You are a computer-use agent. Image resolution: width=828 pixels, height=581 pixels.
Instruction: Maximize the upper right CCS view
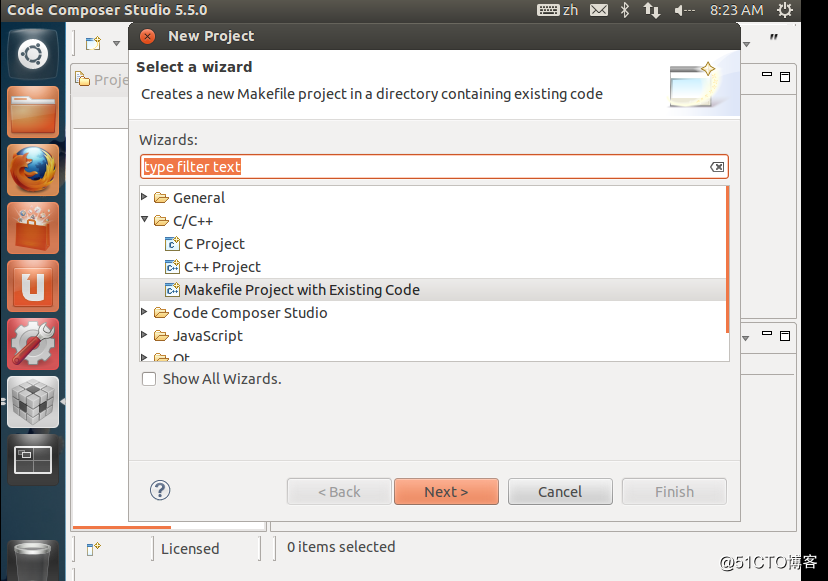click(785, 77)
